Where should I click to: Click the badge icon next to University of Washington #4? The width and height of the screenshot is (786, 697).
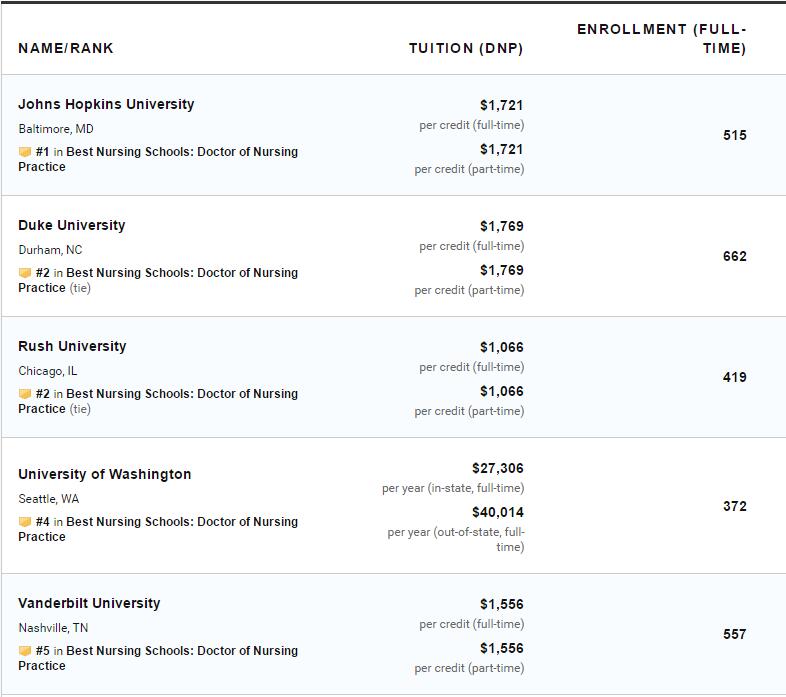(25, 521)
